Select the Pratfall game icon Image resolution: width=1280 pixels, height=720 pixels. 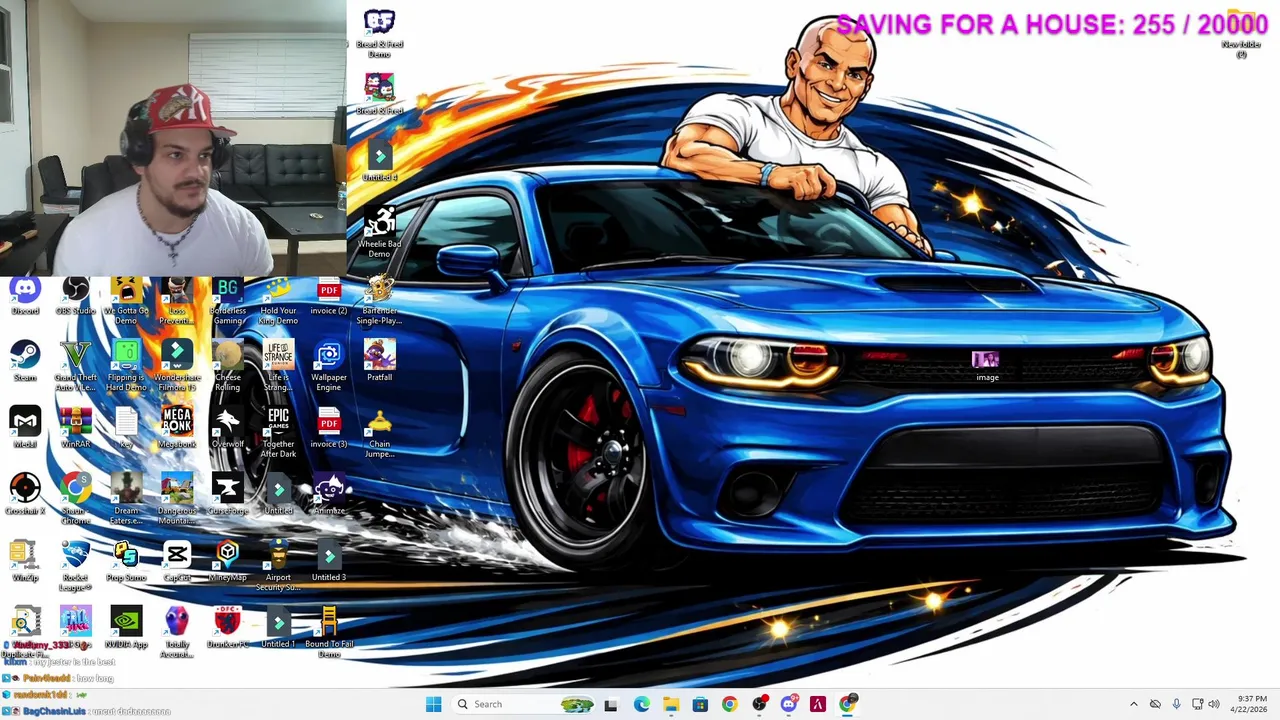(379, 363)
